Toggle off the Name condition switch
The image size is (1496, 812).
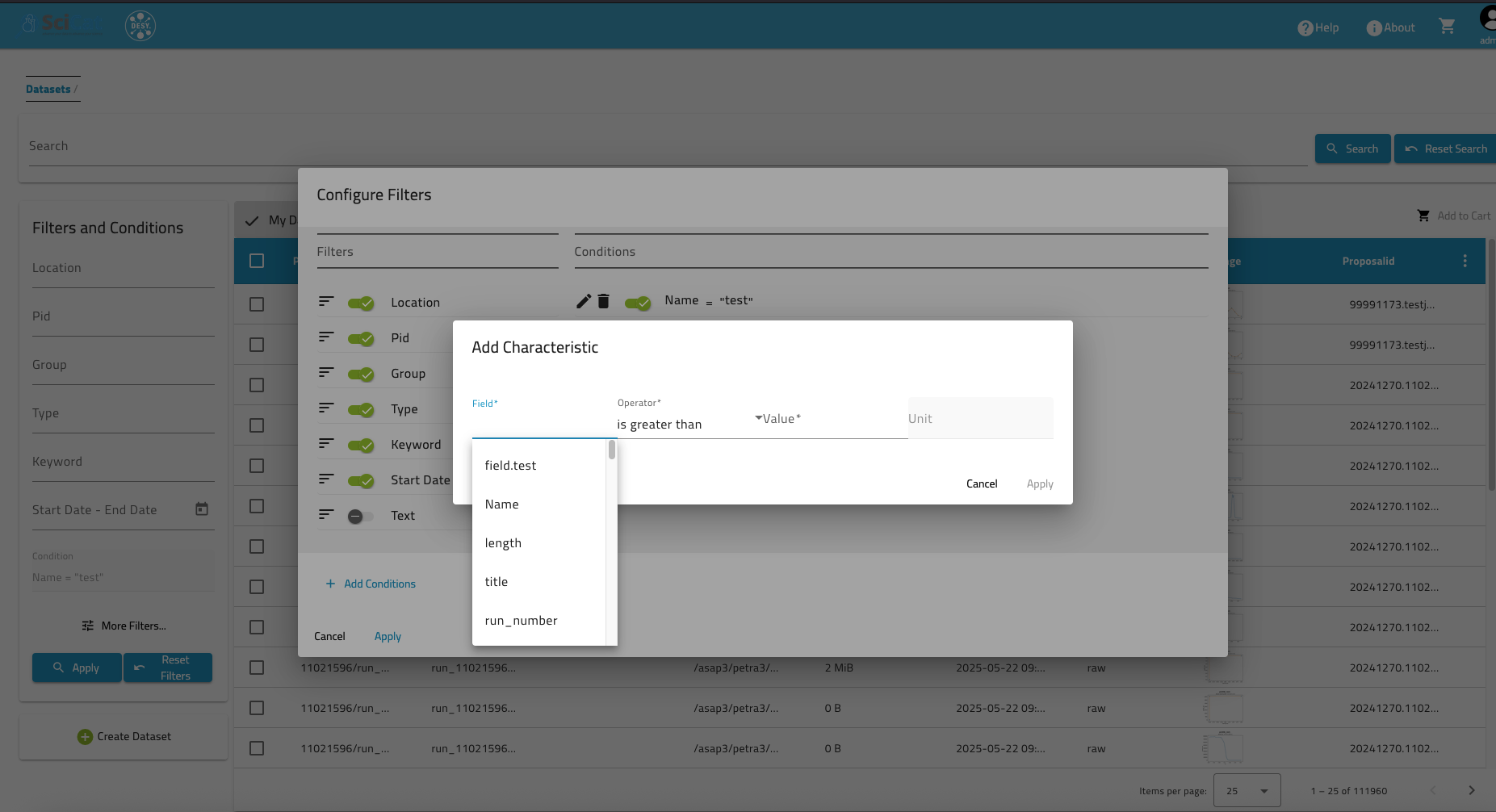pyautogui.click(x=638, y=303)
